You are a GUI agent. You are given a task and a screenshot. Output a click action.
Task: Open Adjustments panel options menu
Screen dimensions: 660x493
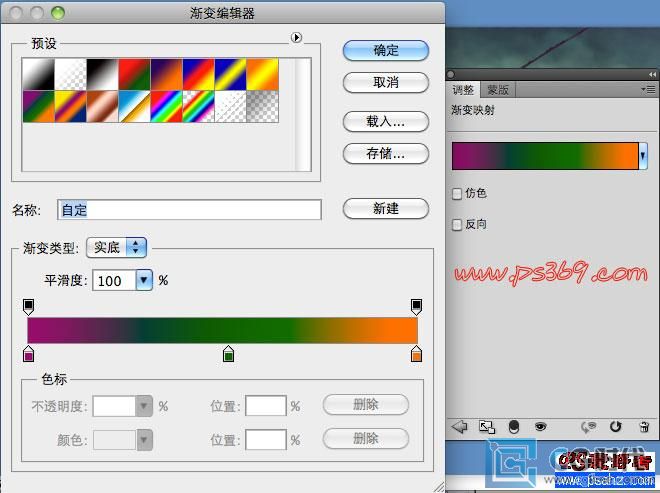pyautogui.click(x=650, y=89)
